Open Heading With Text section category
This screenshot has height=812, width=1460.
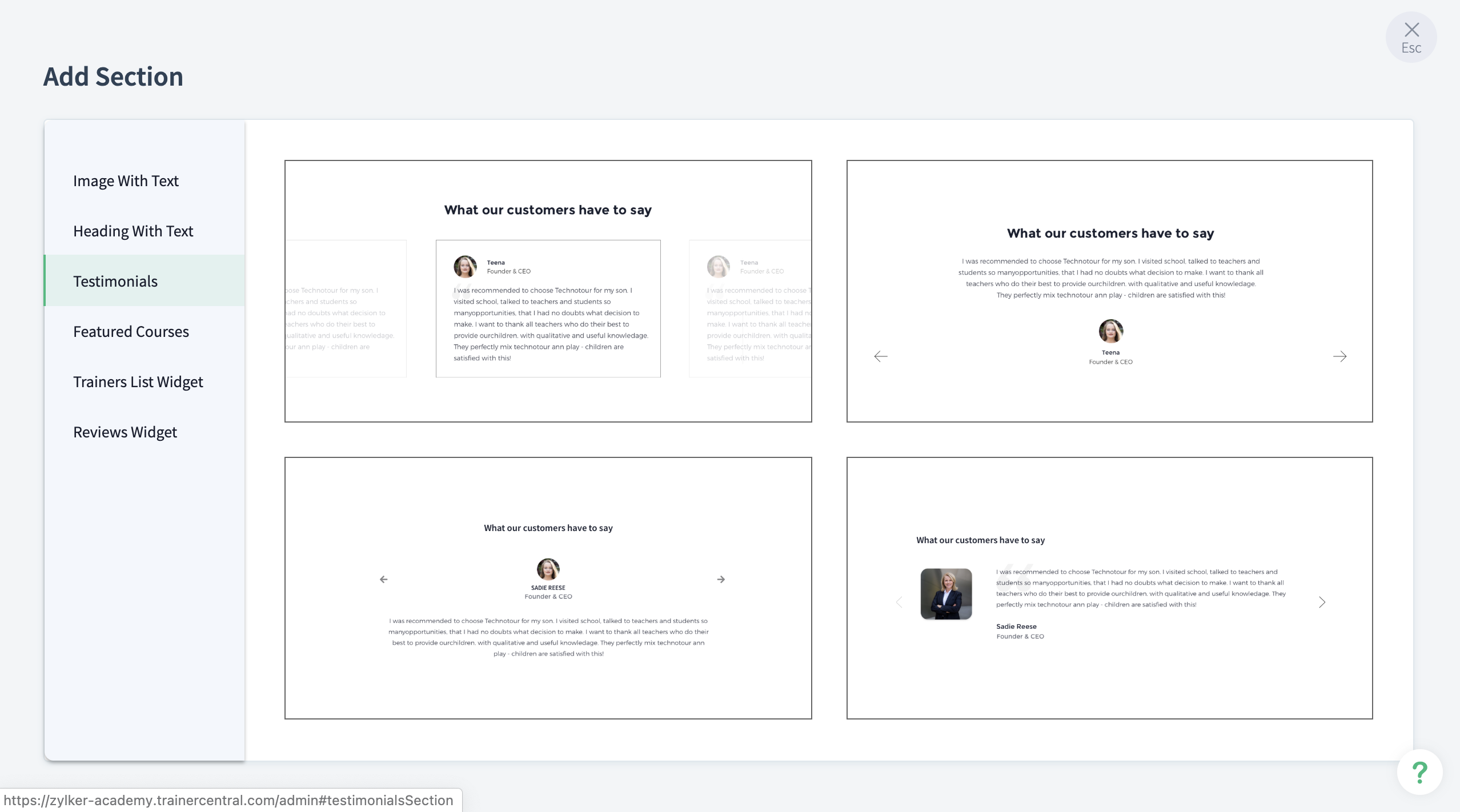click(133, 231)
